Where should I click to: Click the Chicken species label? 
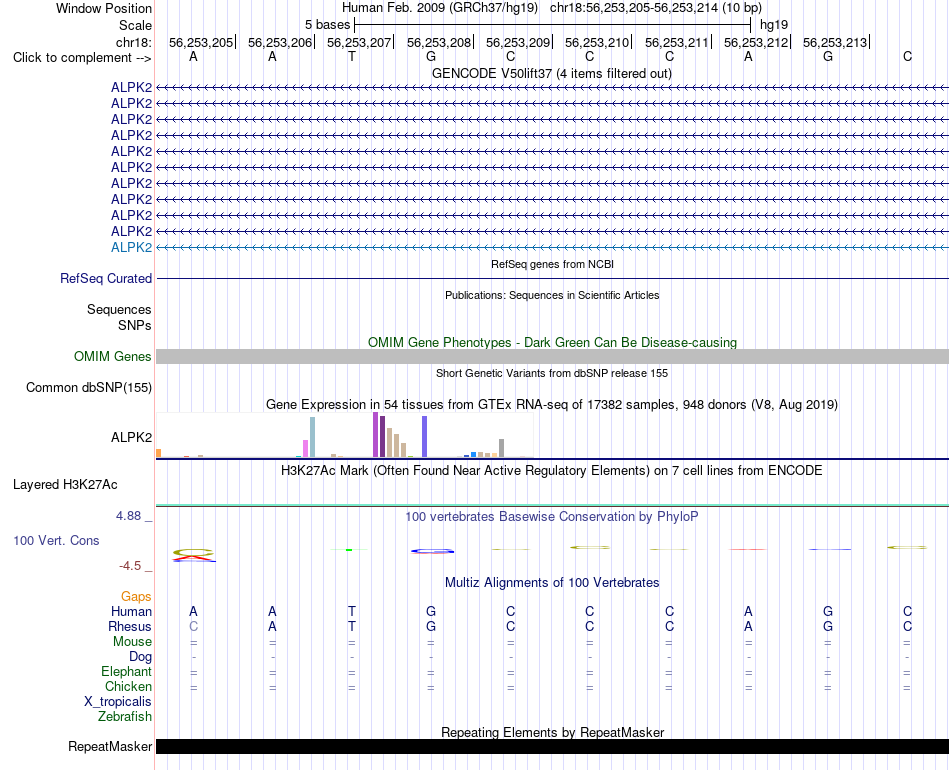pyautogui.click(x=128, y=686)
